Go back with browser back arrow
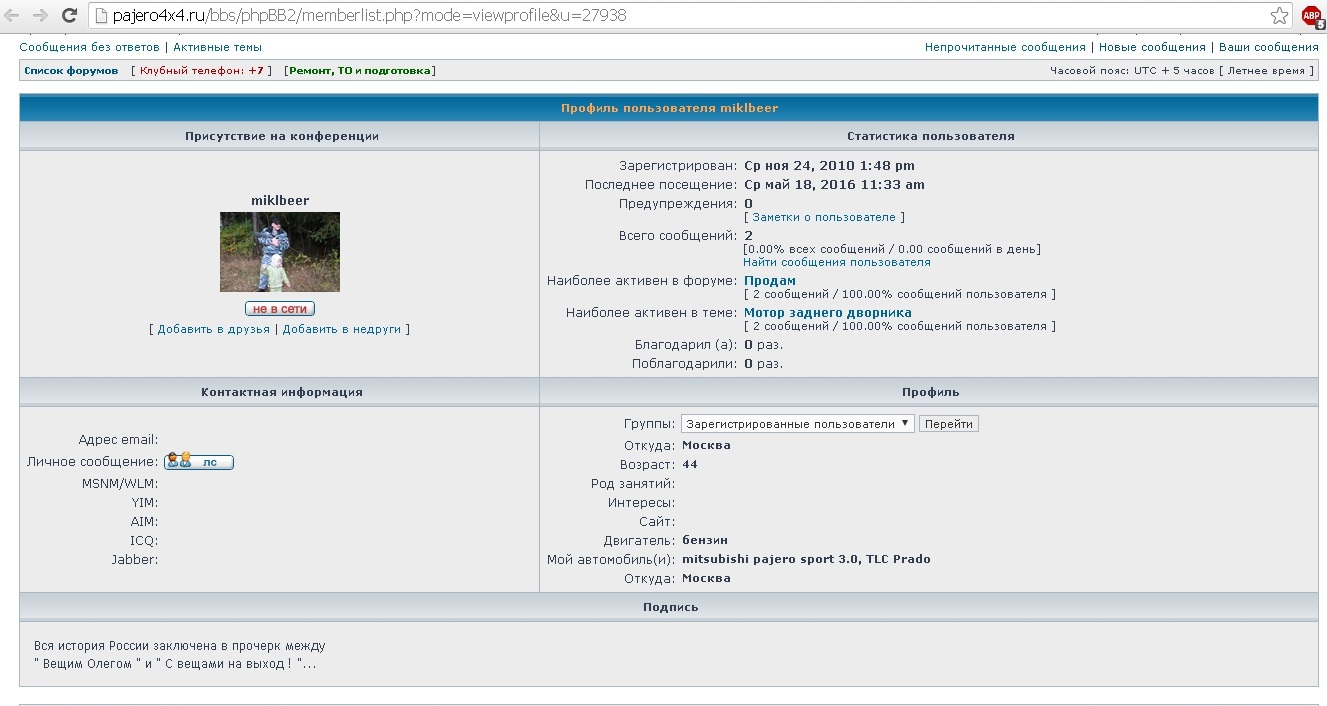The height and width of the screenshot is (706, 1327). (x=13, y=16)
